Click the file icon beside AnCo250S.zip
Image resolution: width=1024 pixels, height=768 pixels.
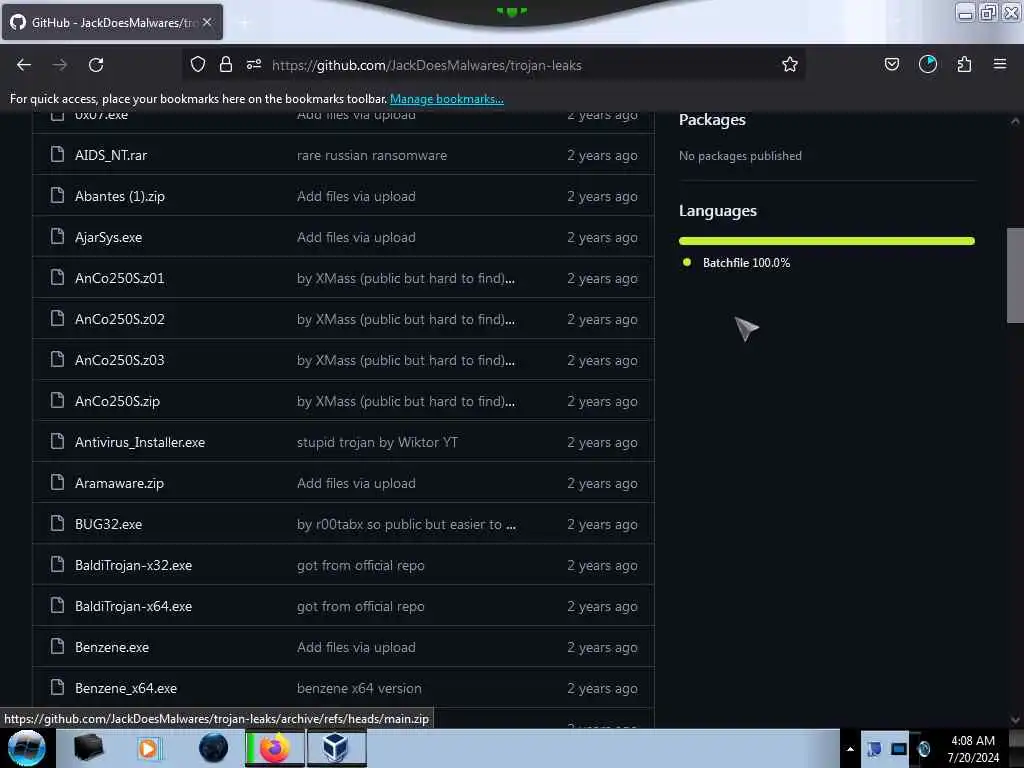[x=57, y=400]
